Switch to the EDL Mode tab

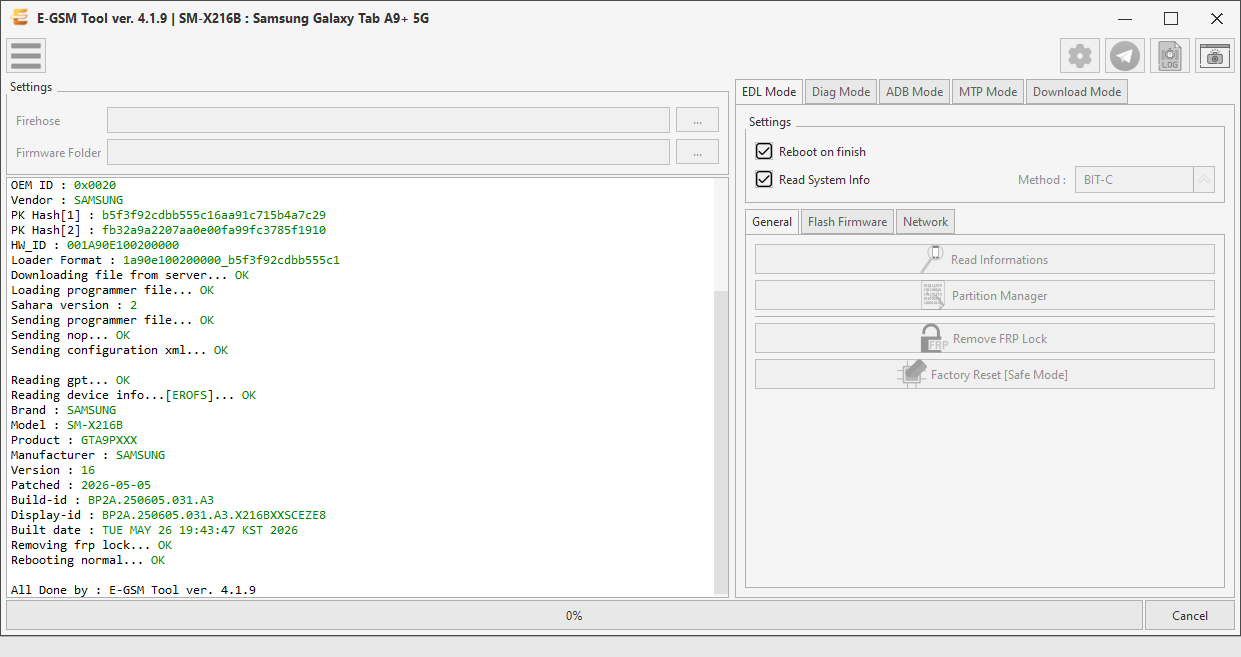(769, 92)
